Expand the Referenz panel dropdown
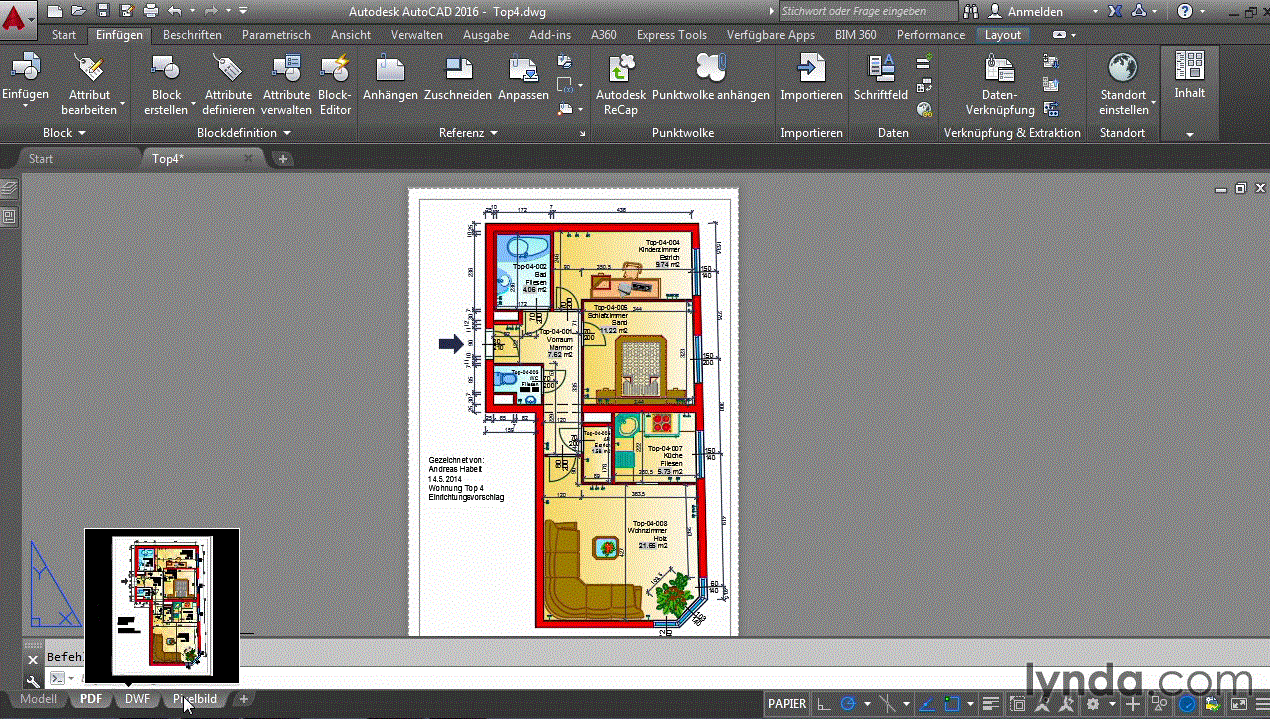The height and width of the screenshot is (719, 1270). click(x=493, y=133)
